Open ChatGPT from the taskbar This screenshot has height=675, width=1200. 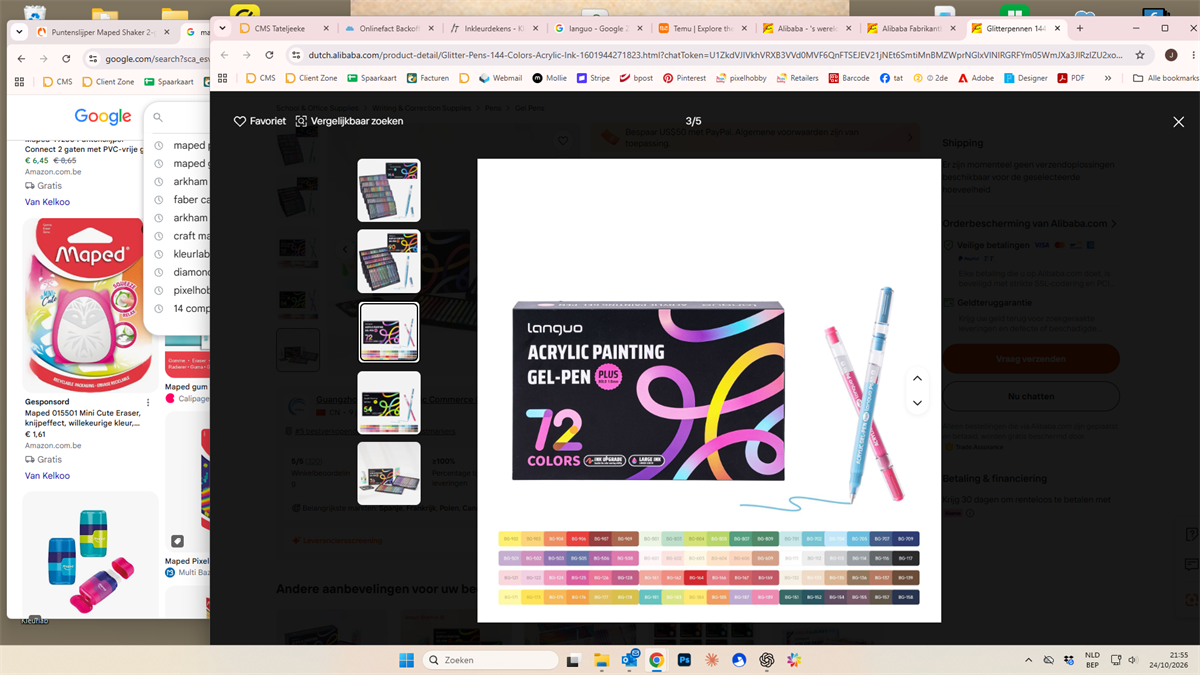(767, 660)
